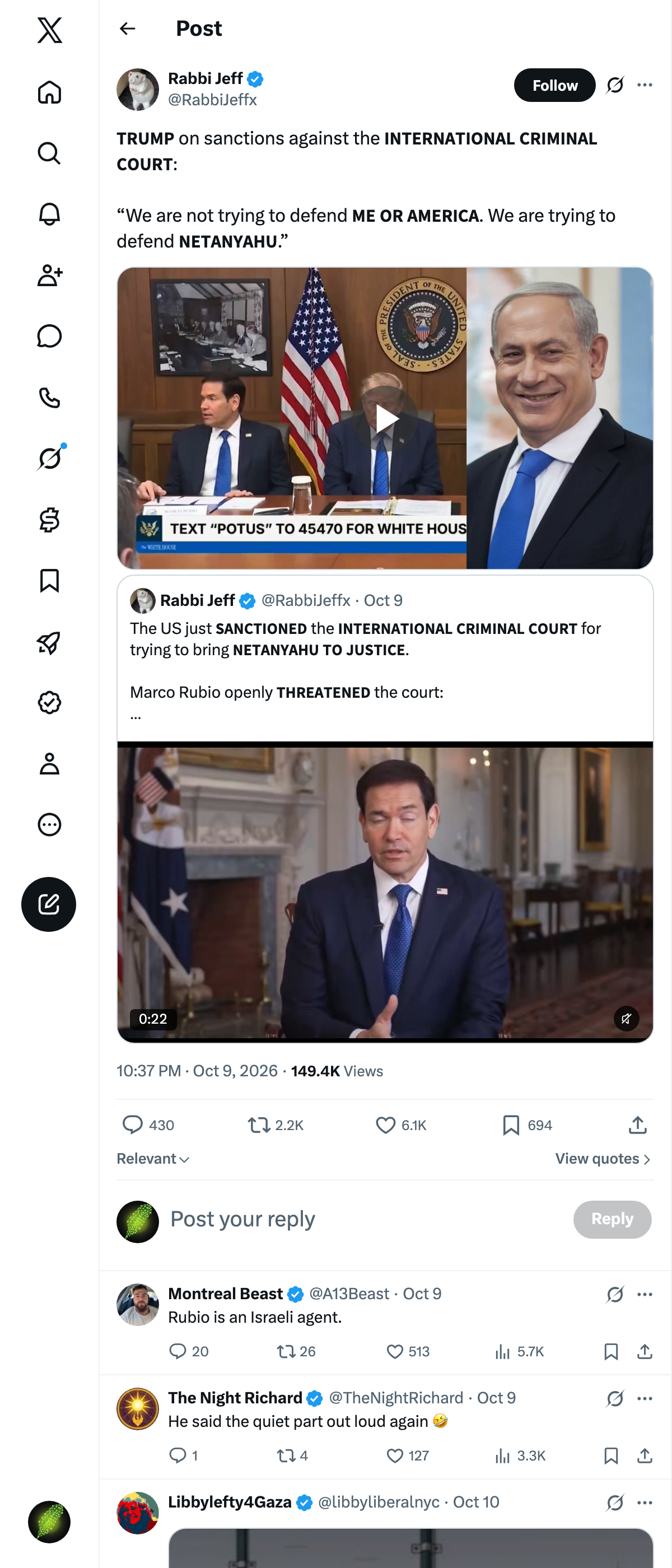The image size is (672, 1568).
Task: Click the compose post button
Action: click(x=49, y=904)
